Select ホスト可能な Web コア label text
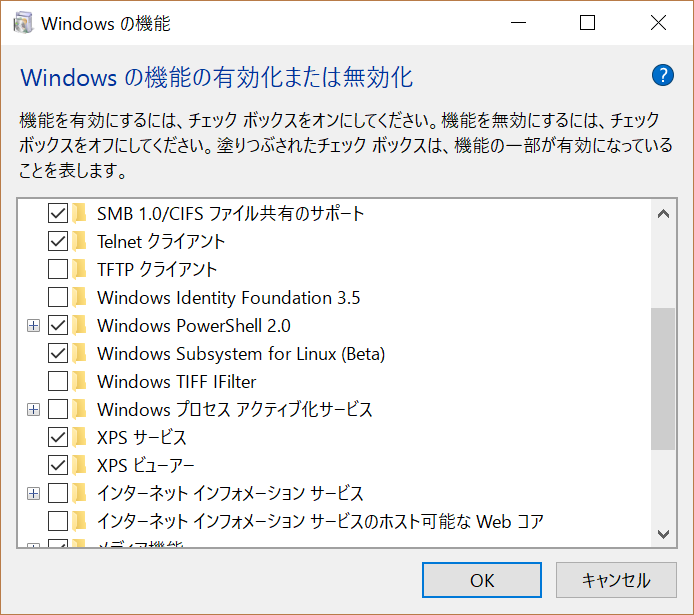694x615 pixels. tap(320, 522)
